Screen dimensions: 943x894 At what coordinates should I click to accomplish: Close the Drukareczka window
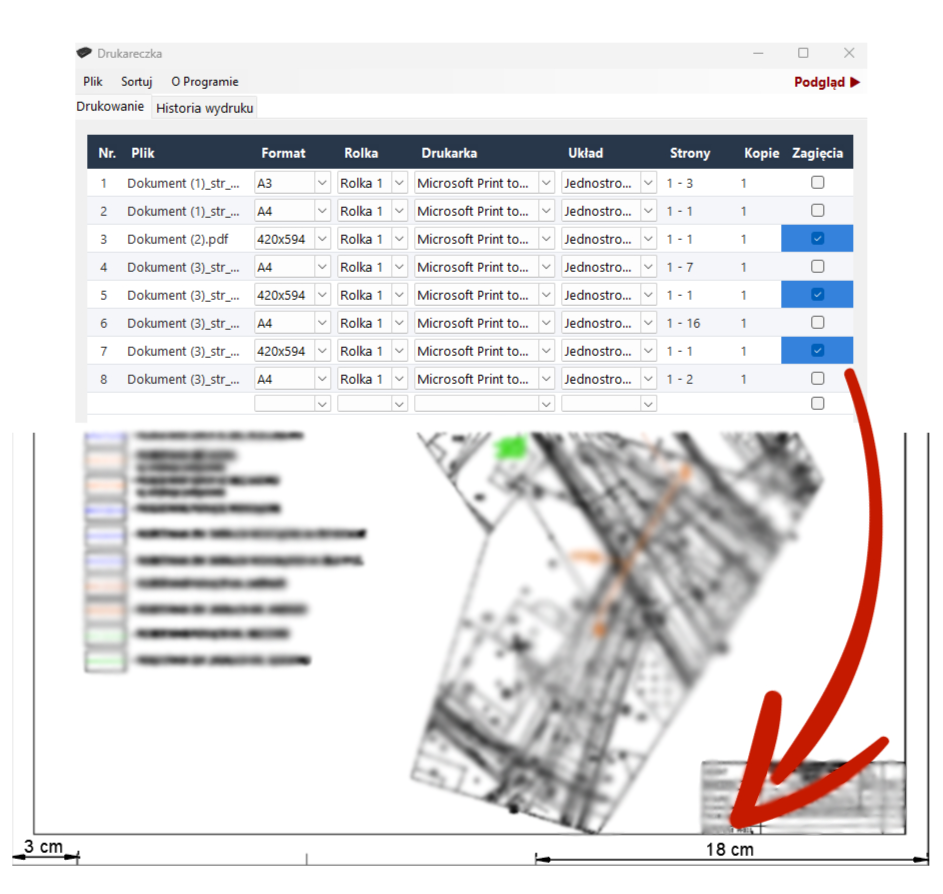click(849, 53)
